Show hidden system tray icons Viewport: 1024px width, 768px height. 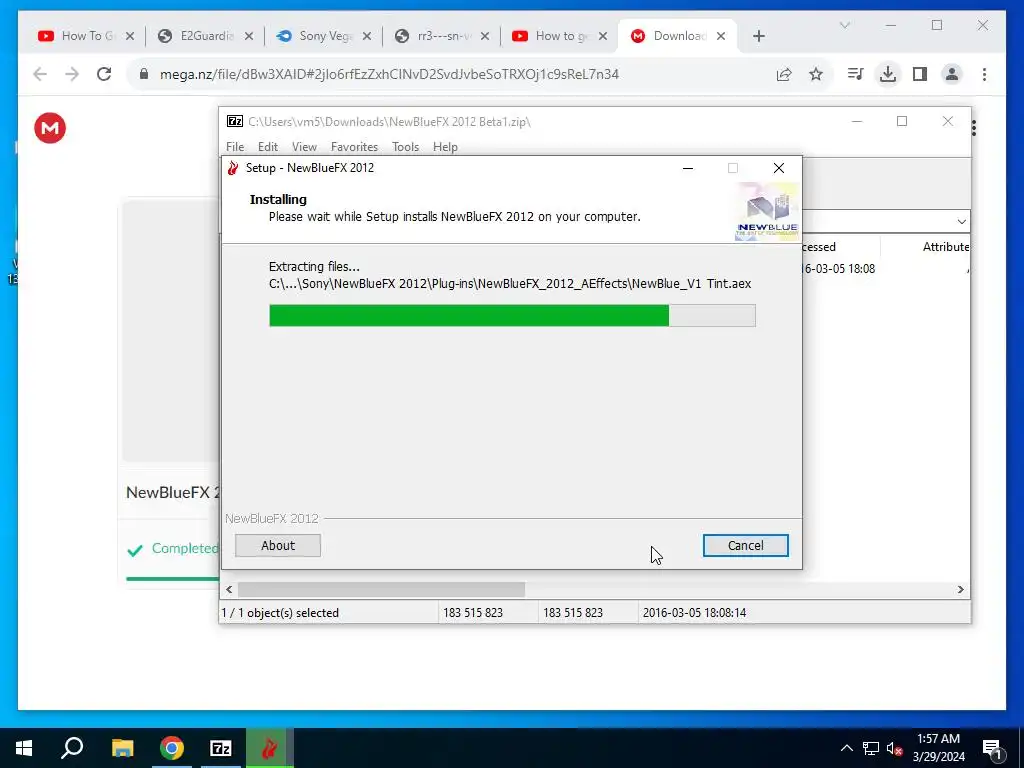click(846, 748)
